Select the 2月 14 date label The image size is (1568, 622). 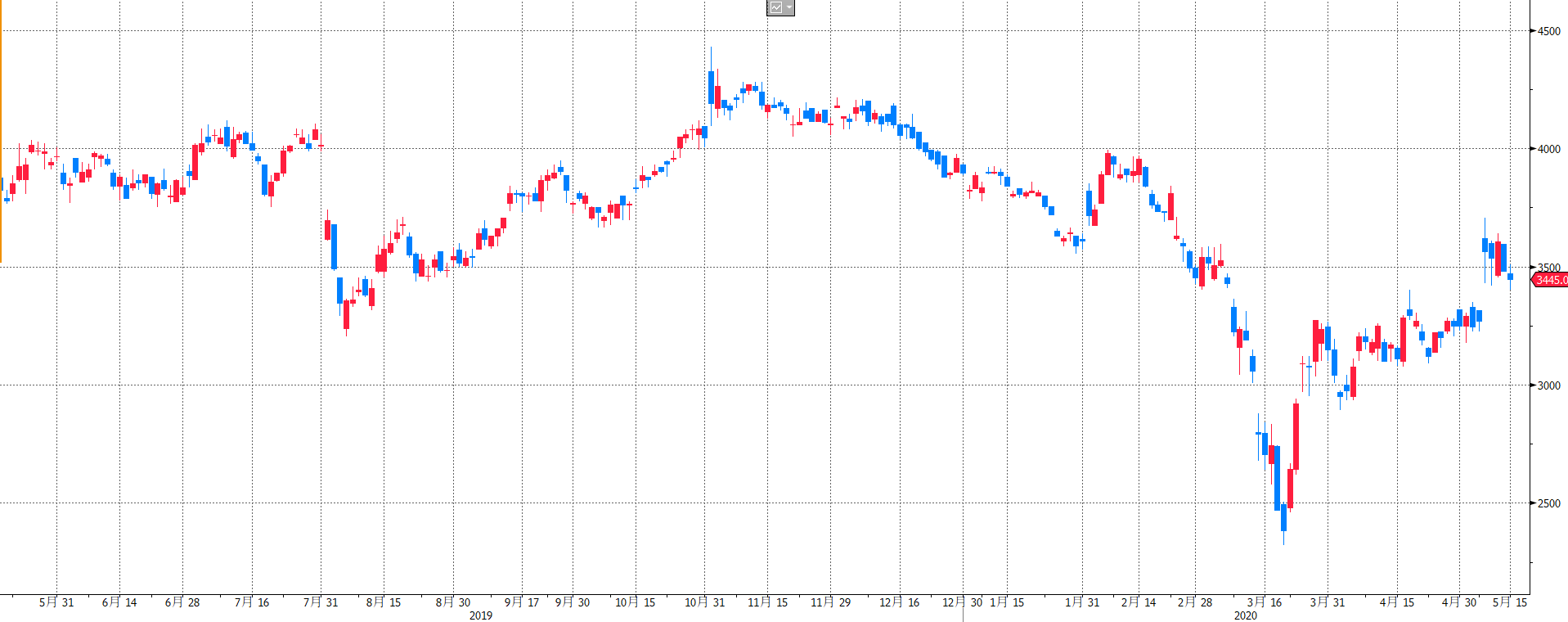1139,602
